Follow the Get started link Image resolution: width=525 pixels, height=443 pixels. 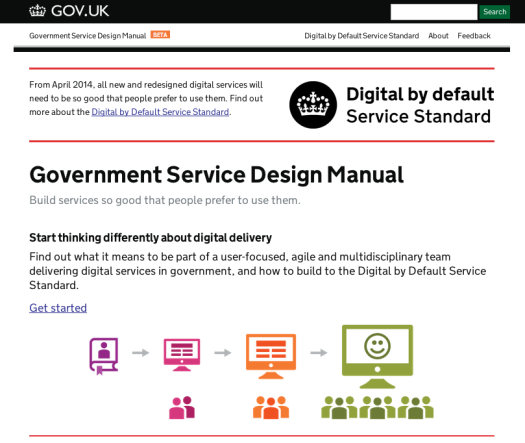(x=58, y=308)
